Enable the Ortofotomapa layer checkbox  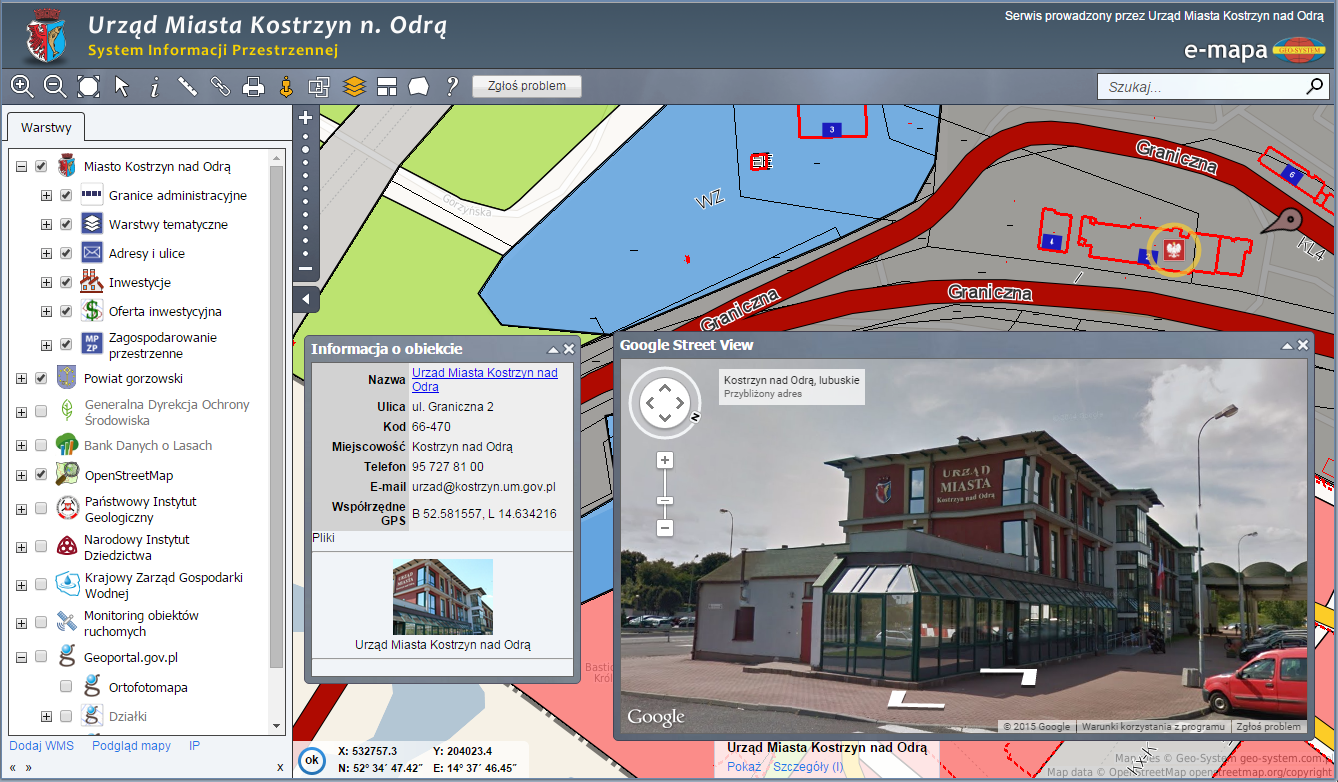[x=66, y=687]
